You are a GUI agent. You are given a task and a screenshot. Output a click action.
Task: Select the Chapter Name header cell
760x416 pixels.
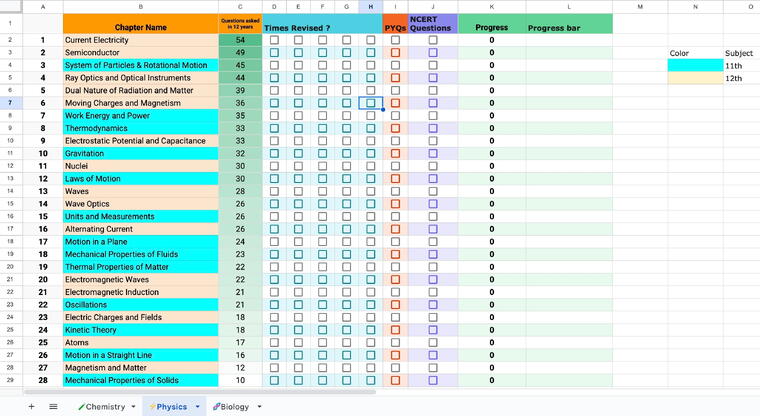(141, 27)
